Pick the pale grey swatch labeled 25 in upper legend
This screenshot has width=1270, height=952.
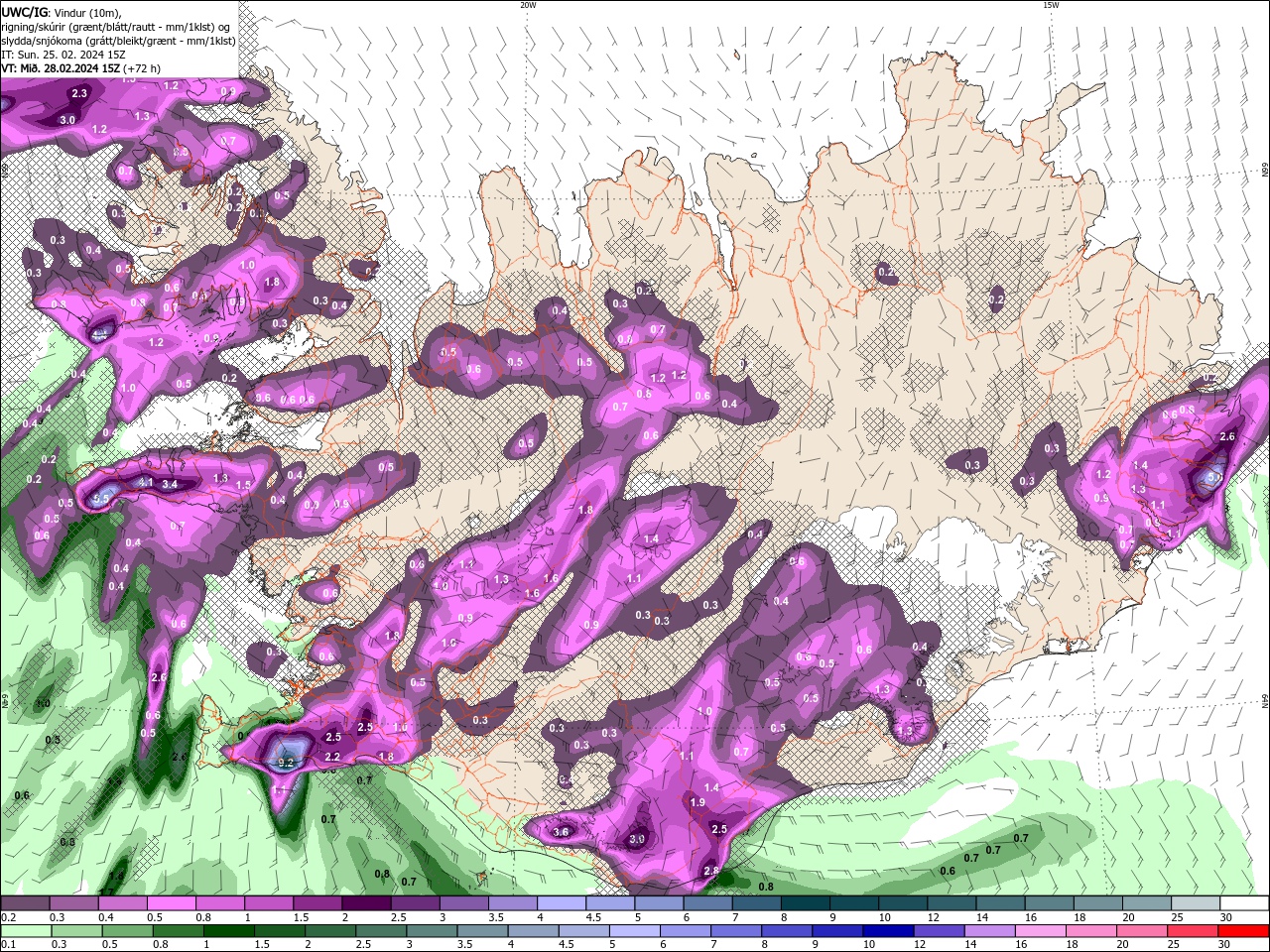1197,903
